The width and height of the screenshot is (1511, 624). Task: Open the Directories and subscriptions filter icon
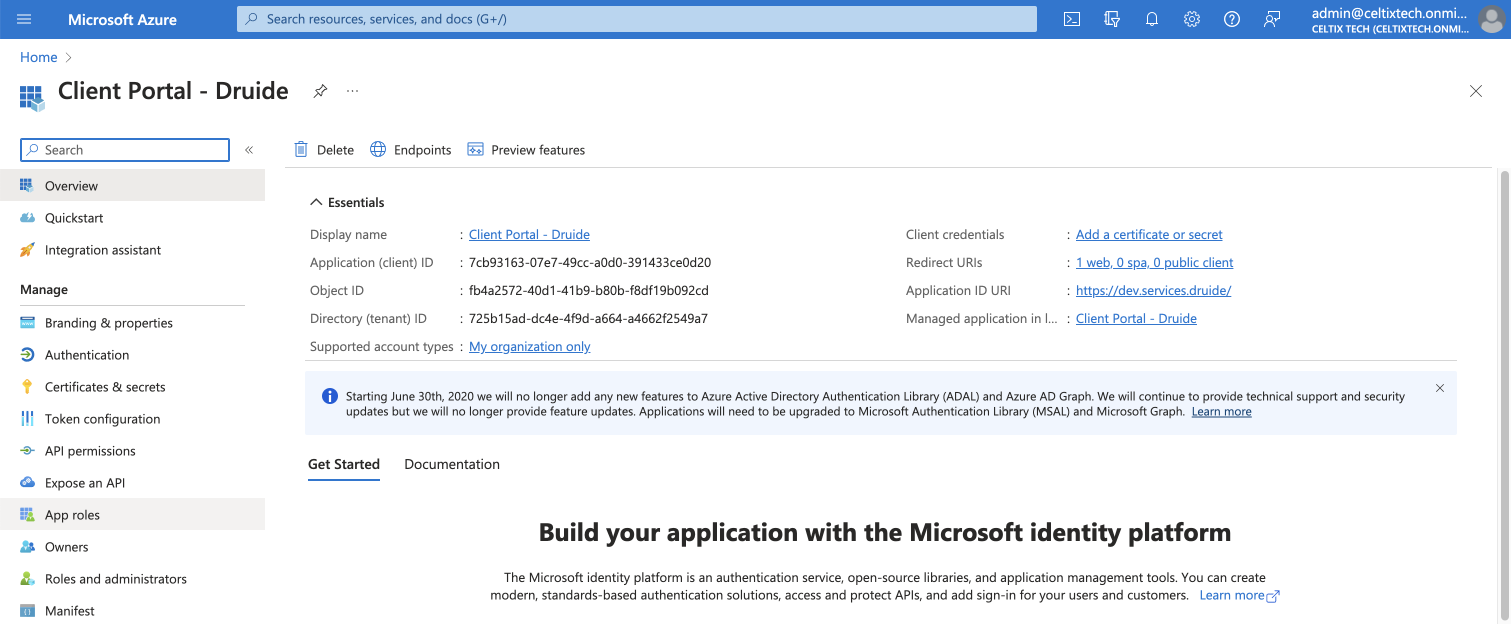point(1112,19)
